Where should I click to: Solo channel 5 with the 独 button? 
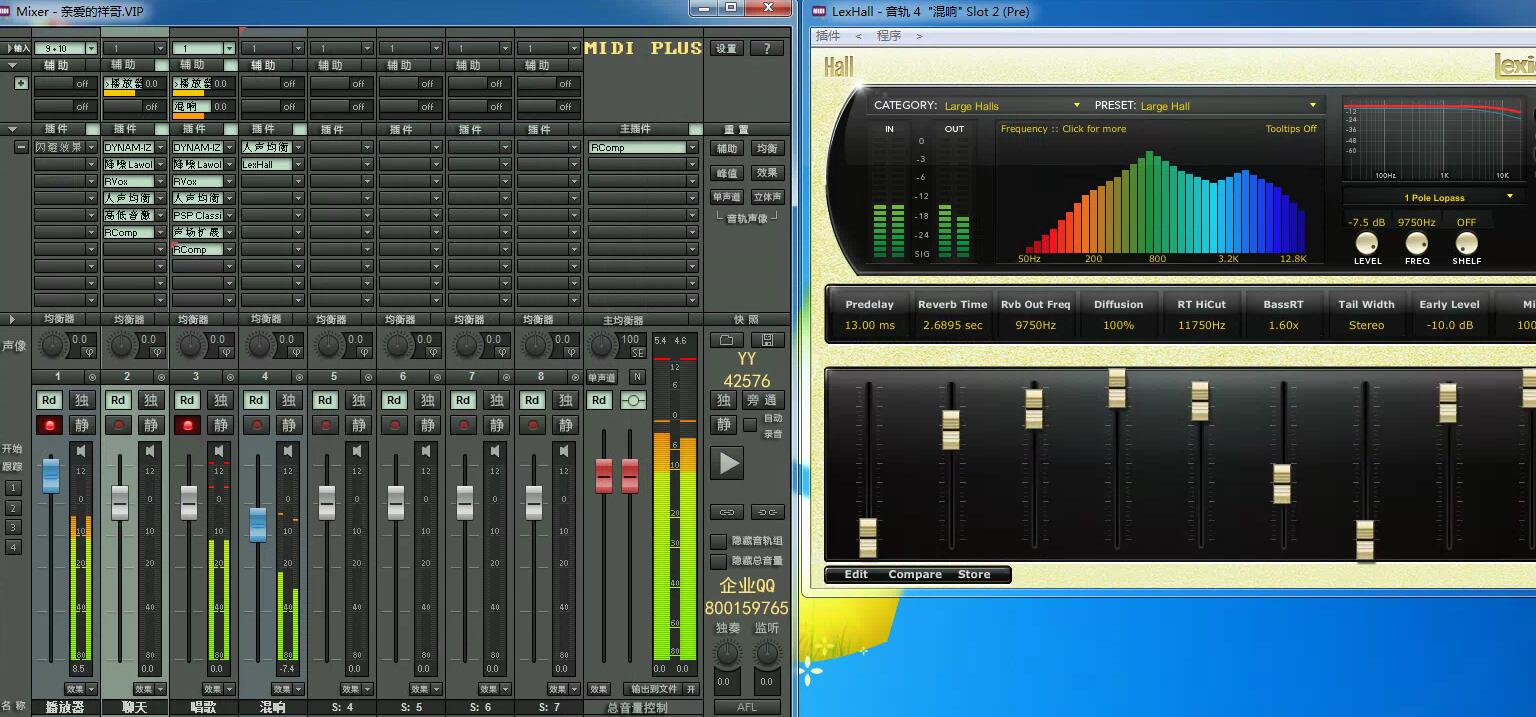point(358,400)
